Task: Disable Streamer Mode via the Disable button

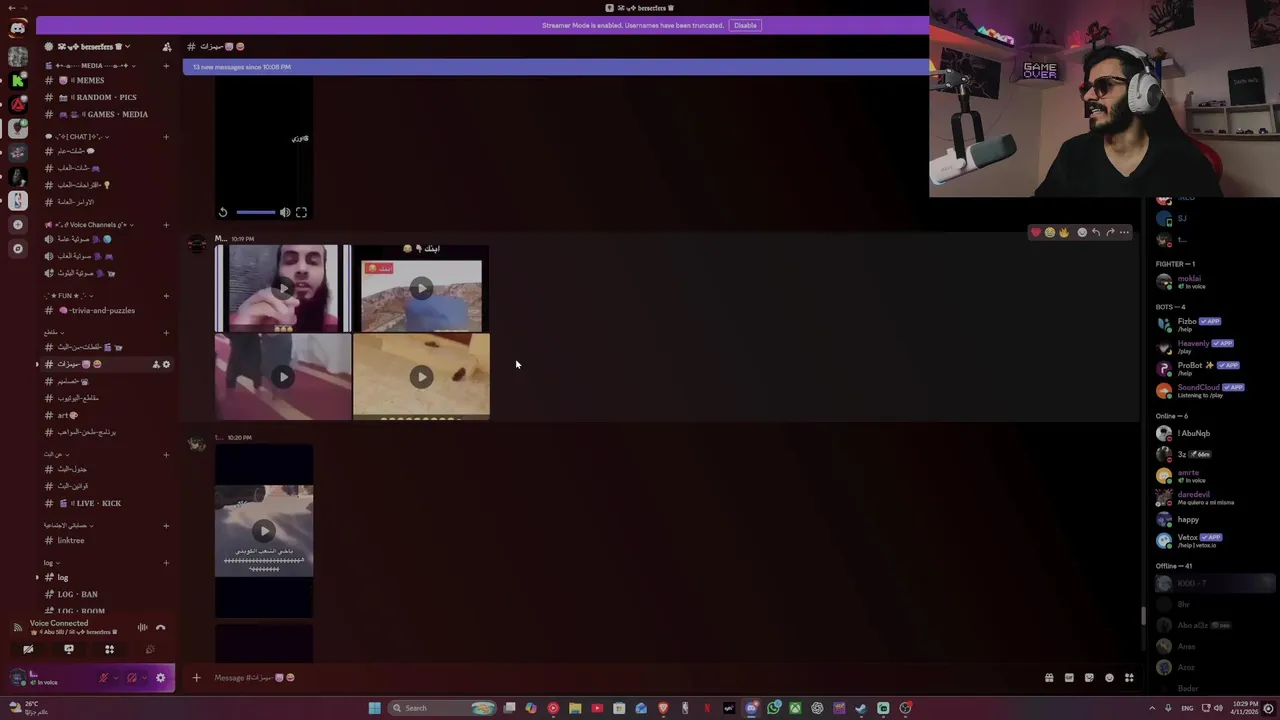Action: pos(745,25)
